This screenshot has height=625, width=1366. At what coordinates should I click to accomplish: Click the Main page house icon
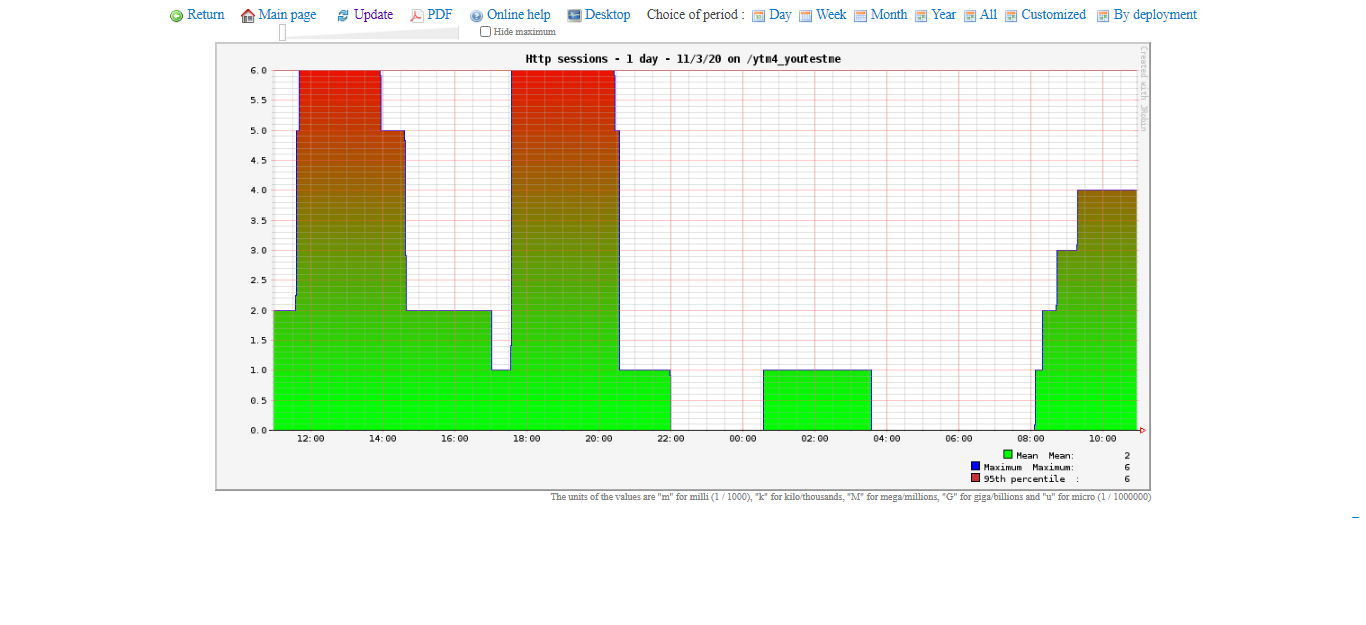point(248,16)
